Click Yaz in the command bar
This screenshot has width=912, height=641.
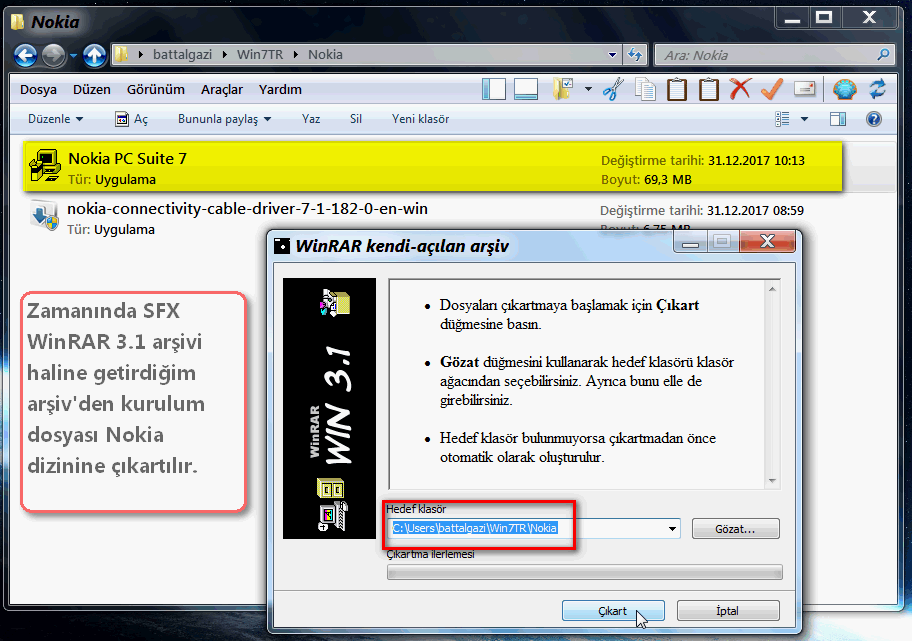[x=311, y=119]
